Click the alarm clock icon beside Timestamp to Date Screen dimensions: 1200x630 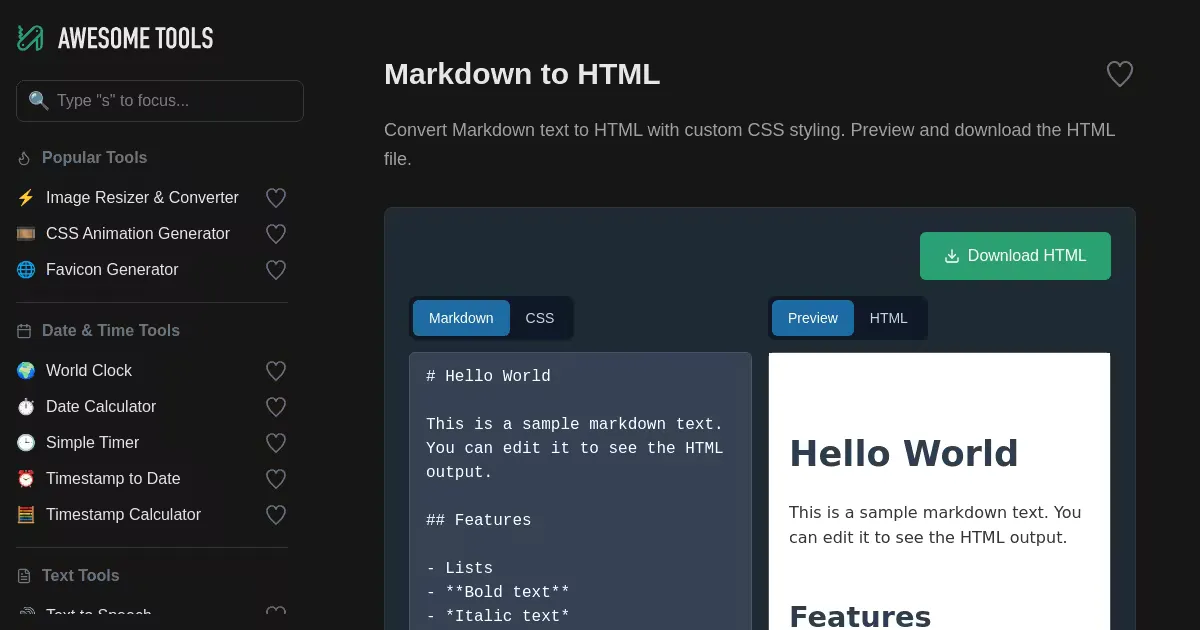pos(26,479)
